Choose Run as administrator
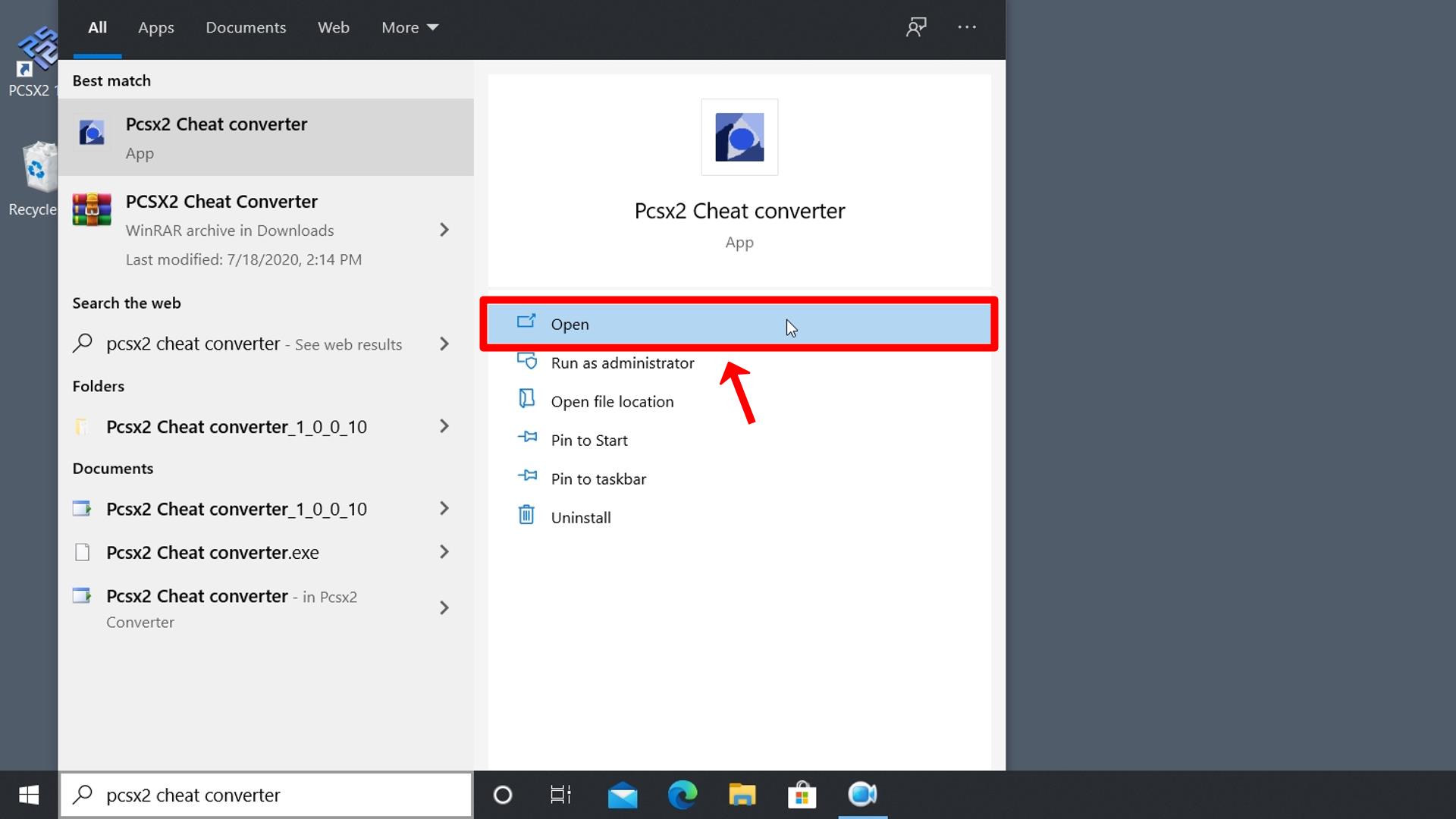 739,362
